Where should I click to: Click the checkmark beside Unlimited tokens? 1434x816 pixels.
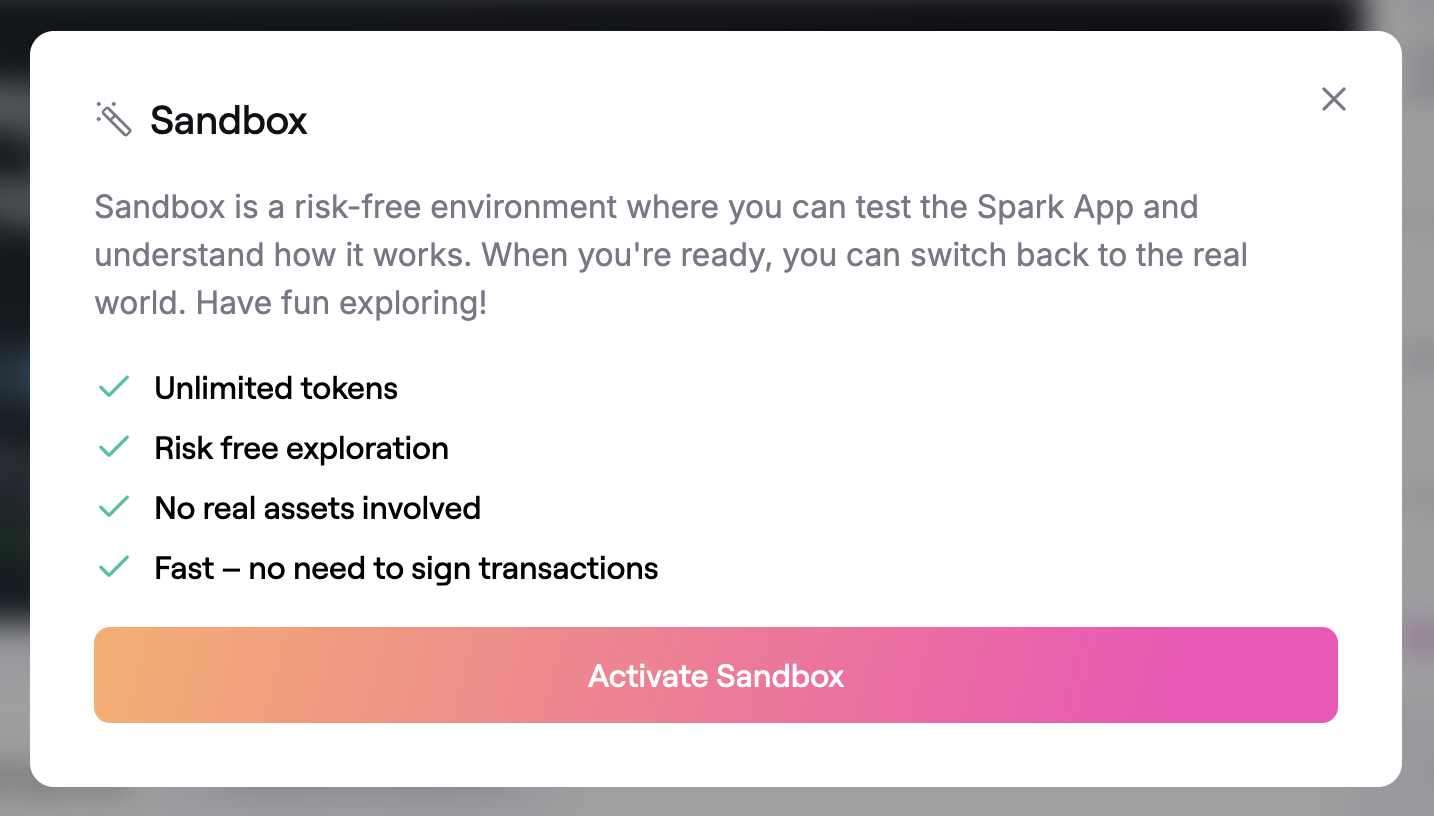[114, 388]
